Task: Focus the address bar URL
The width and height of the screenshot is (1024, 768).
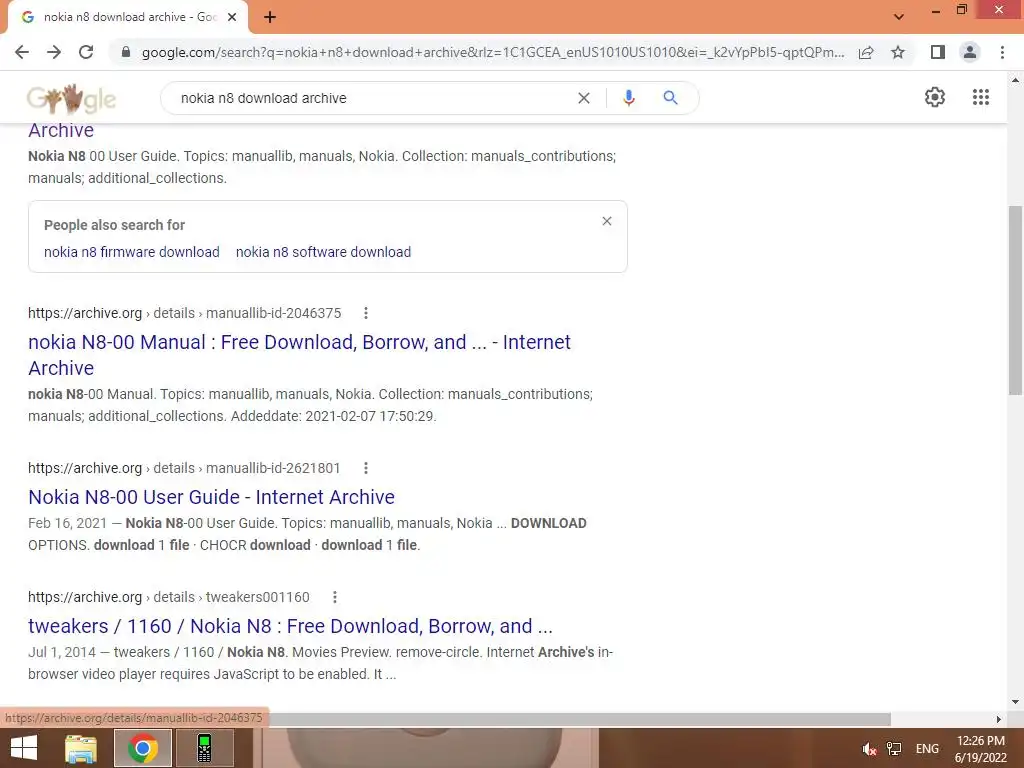Action: tap(493, 52)
